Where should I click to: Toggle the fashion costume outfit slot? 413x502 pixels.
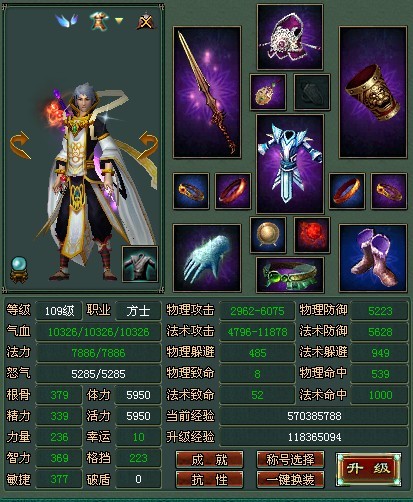[x=140, y=264]
